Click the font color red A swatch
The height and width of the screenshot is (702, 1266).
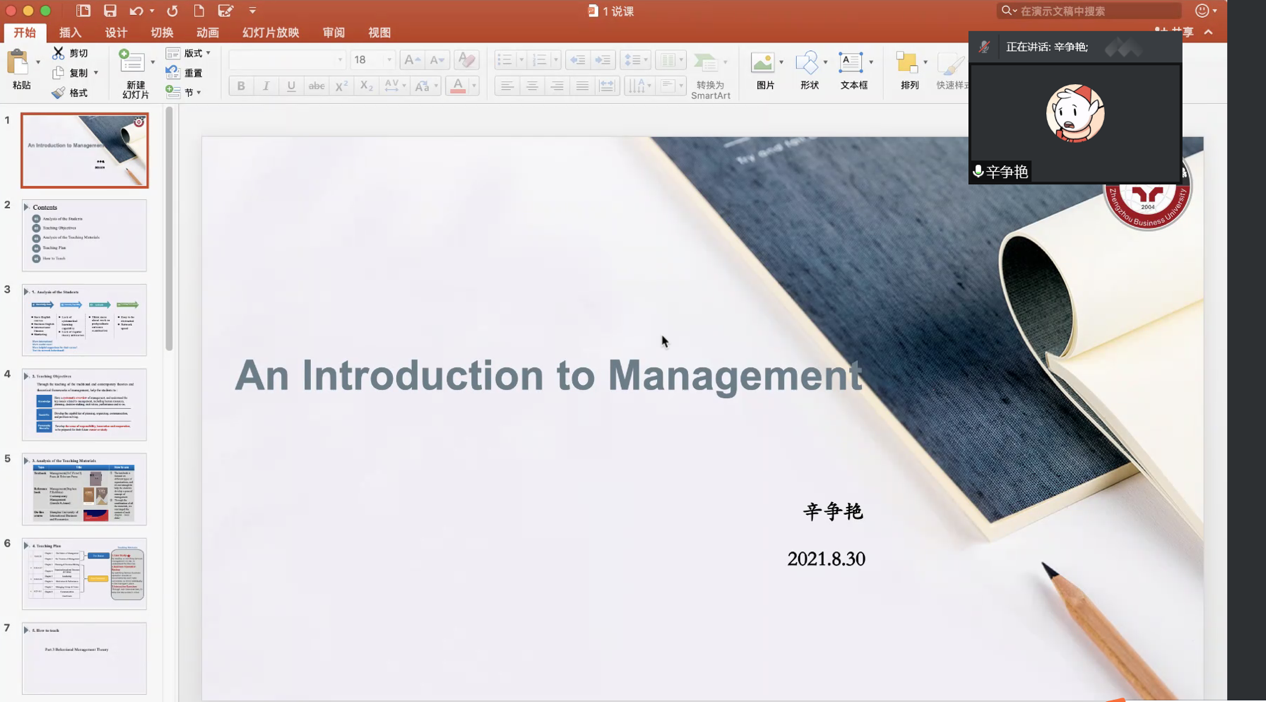pyautogui.click(x=458, y=87)
